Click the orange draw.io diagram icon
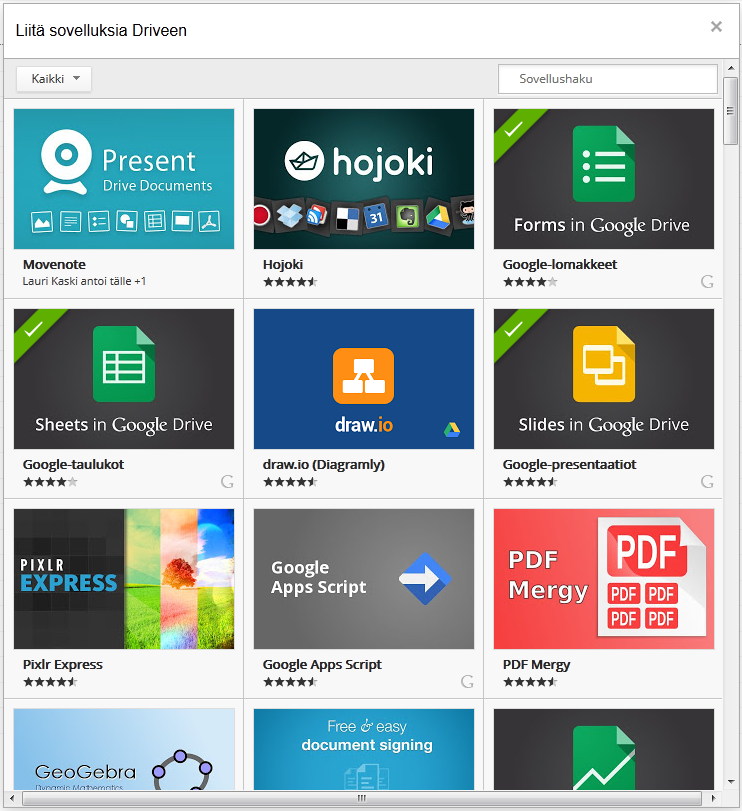 pos(363,376)
